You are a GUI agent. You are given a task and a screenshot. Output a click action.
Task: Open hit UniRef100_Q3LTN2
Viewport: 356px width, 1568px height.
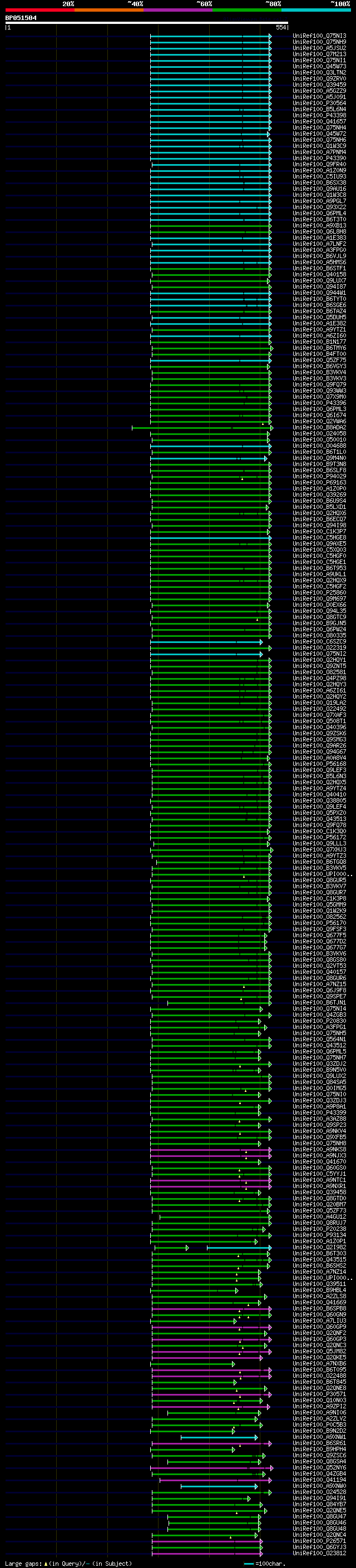click(x=319, y=72)
